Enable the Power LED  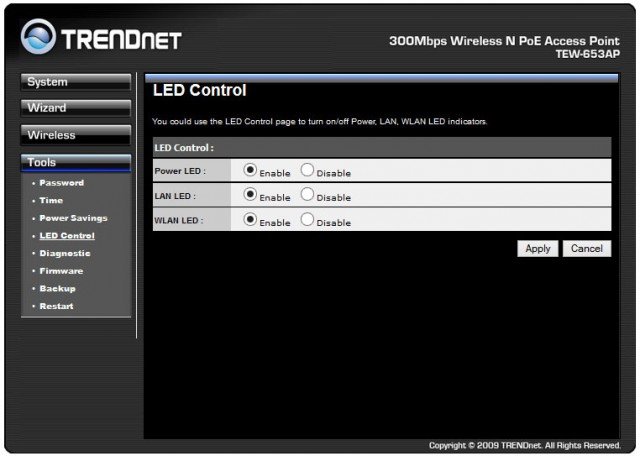[250, 170]
